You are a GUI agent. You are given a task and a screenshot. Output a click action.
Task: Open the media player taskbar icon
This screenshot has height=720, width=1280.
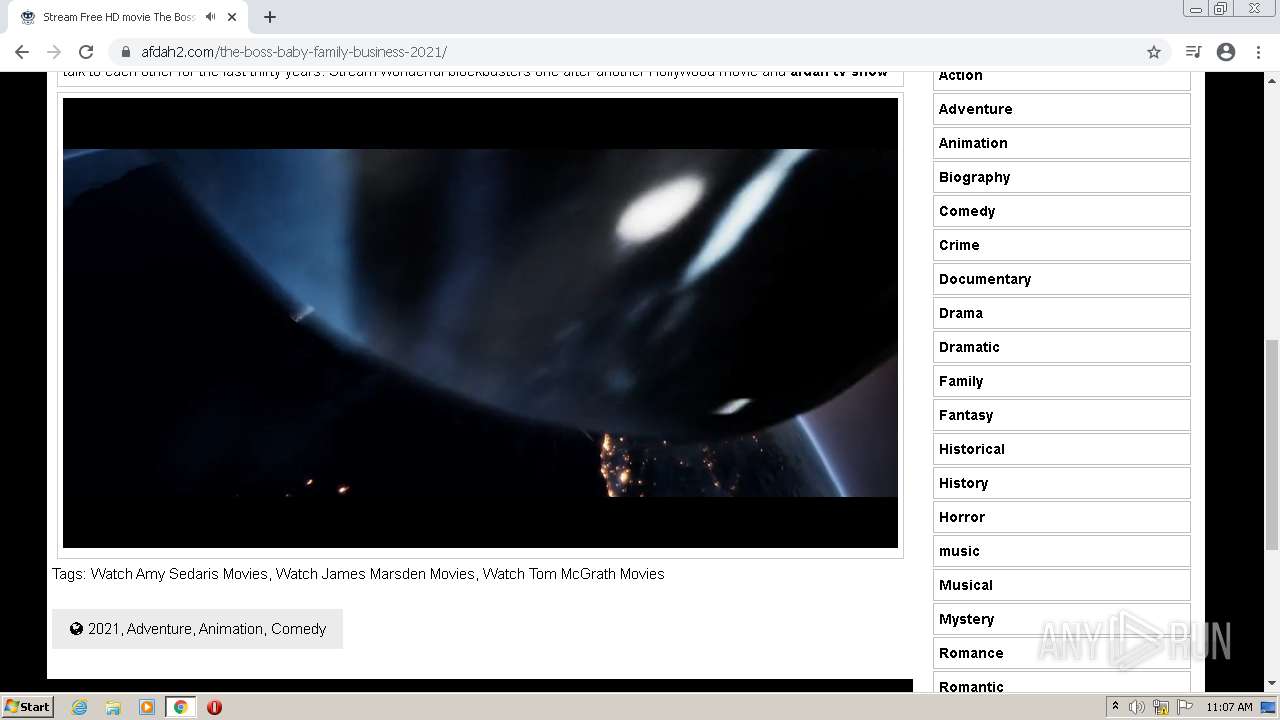click(x=147, y=707)
